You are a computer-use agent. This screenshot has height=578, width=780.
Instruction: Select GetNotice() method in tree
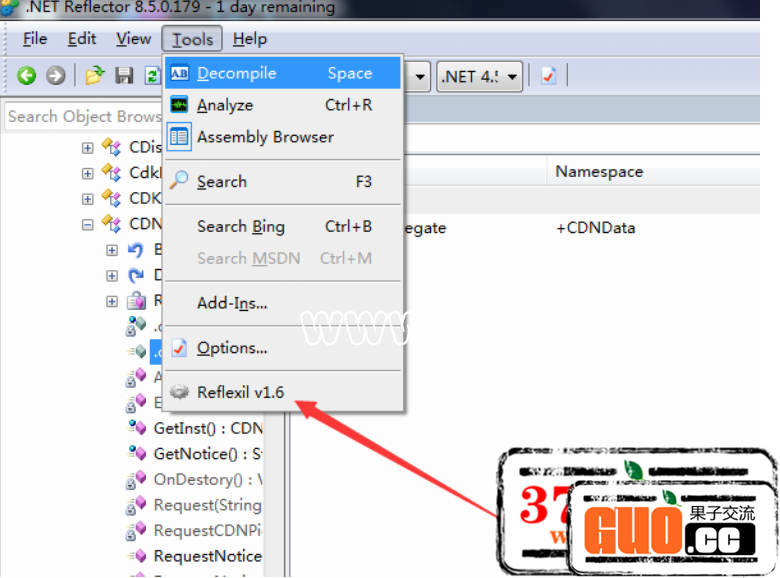click(208, 454)
